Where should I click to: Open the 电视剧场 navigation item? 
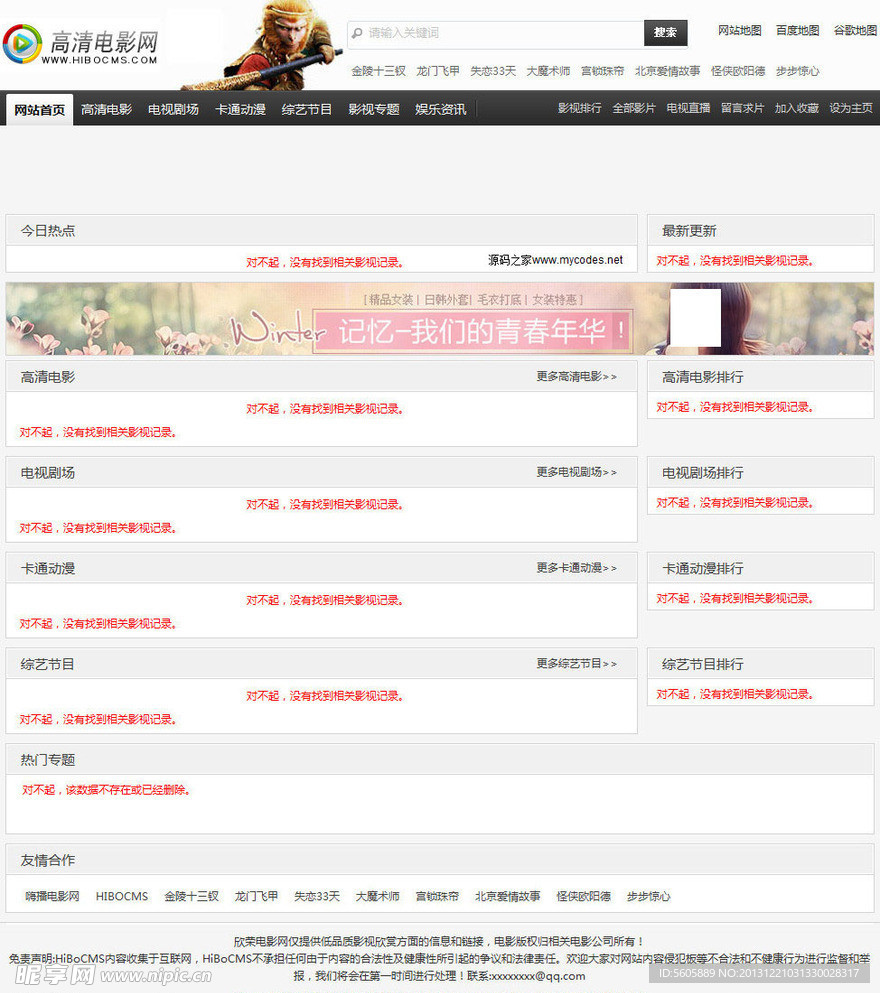tap(173, 109)
